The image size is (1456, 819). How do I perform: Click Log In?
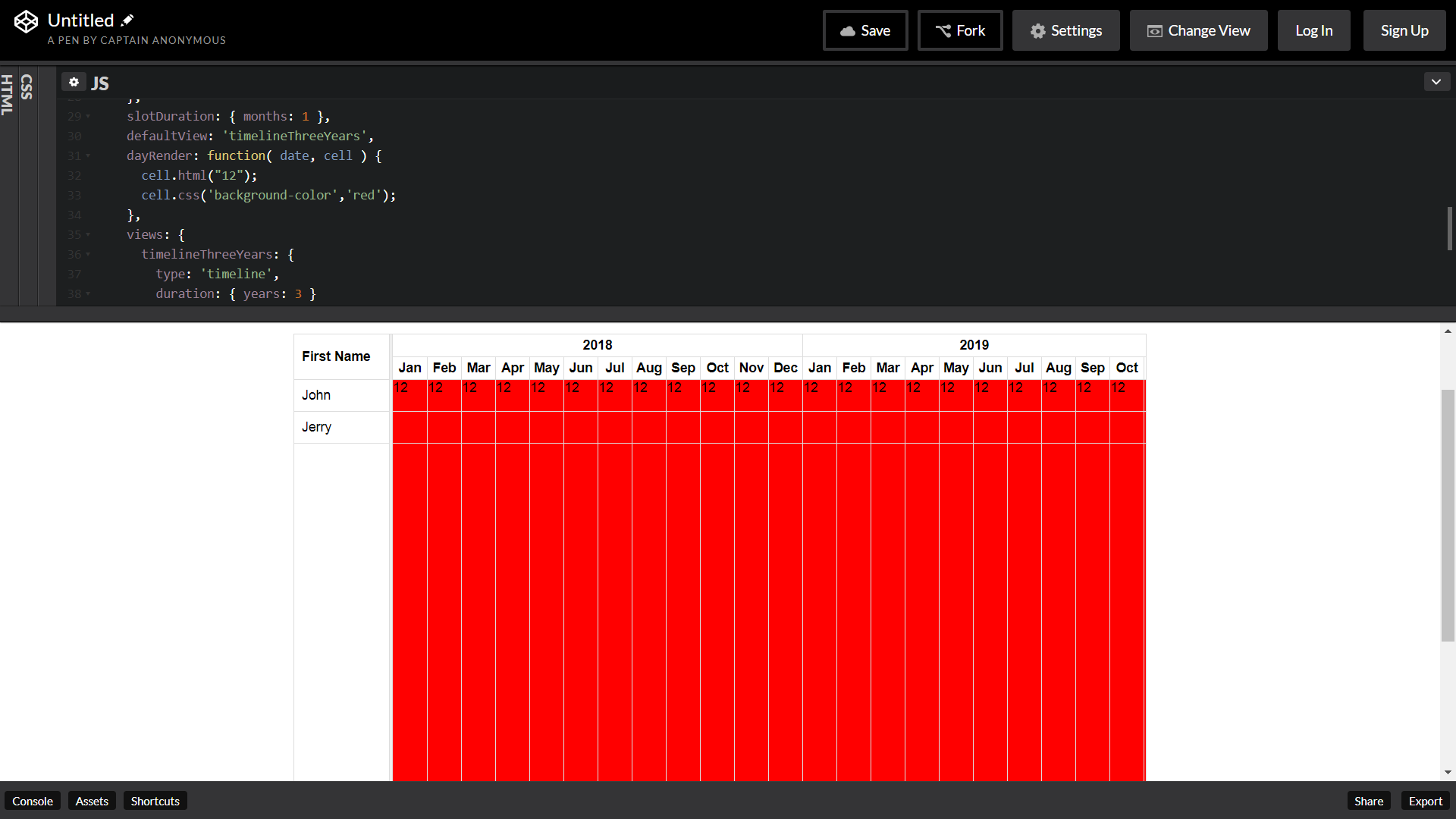(1313, 30)
